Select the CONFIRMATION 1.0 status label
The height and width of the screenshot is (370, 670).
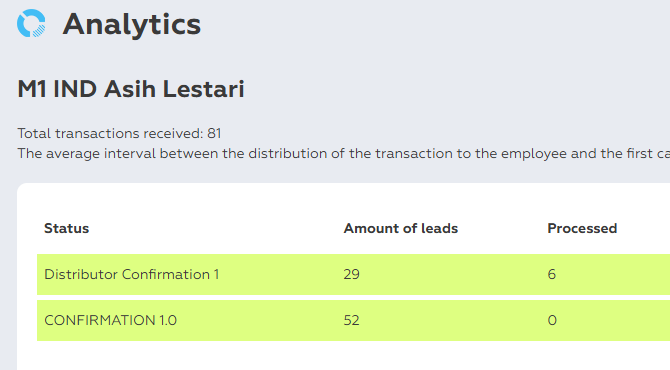click(x=110, y=320)
